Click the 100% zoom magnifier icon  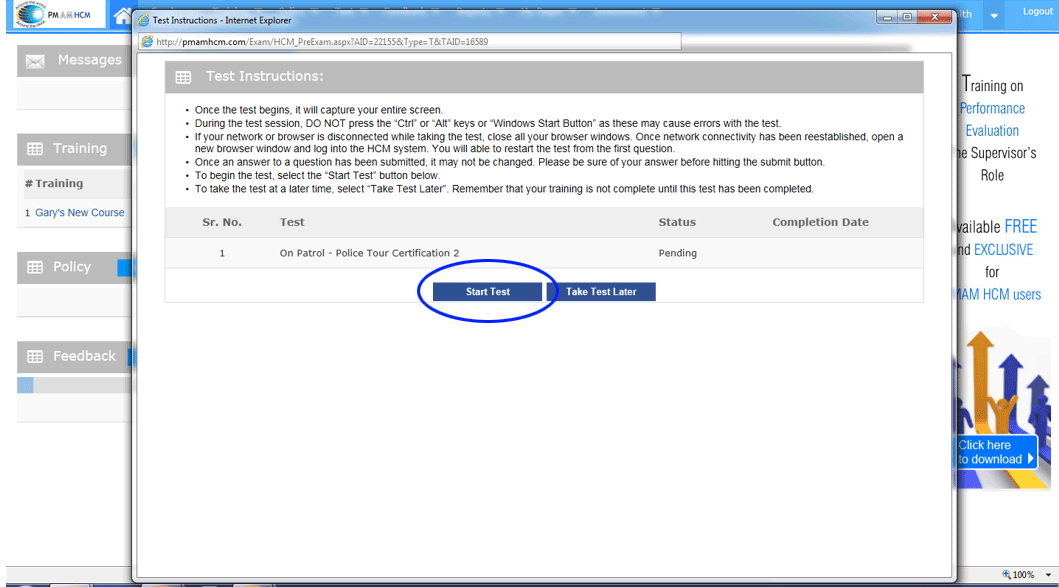click(1006, 575)
